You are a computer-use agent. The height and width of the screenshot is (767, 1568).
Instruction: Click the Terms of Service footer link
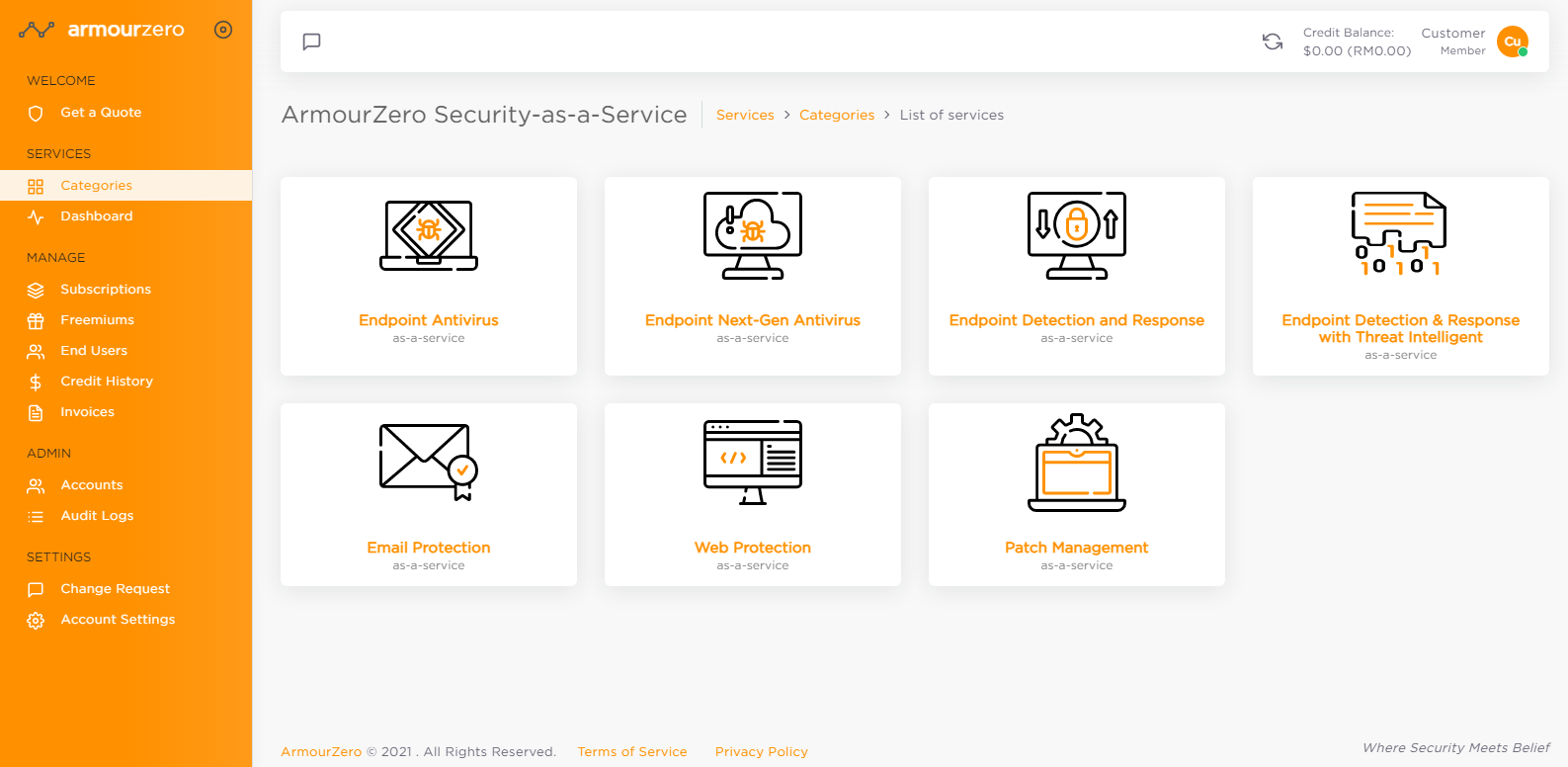tap(632, 752)
